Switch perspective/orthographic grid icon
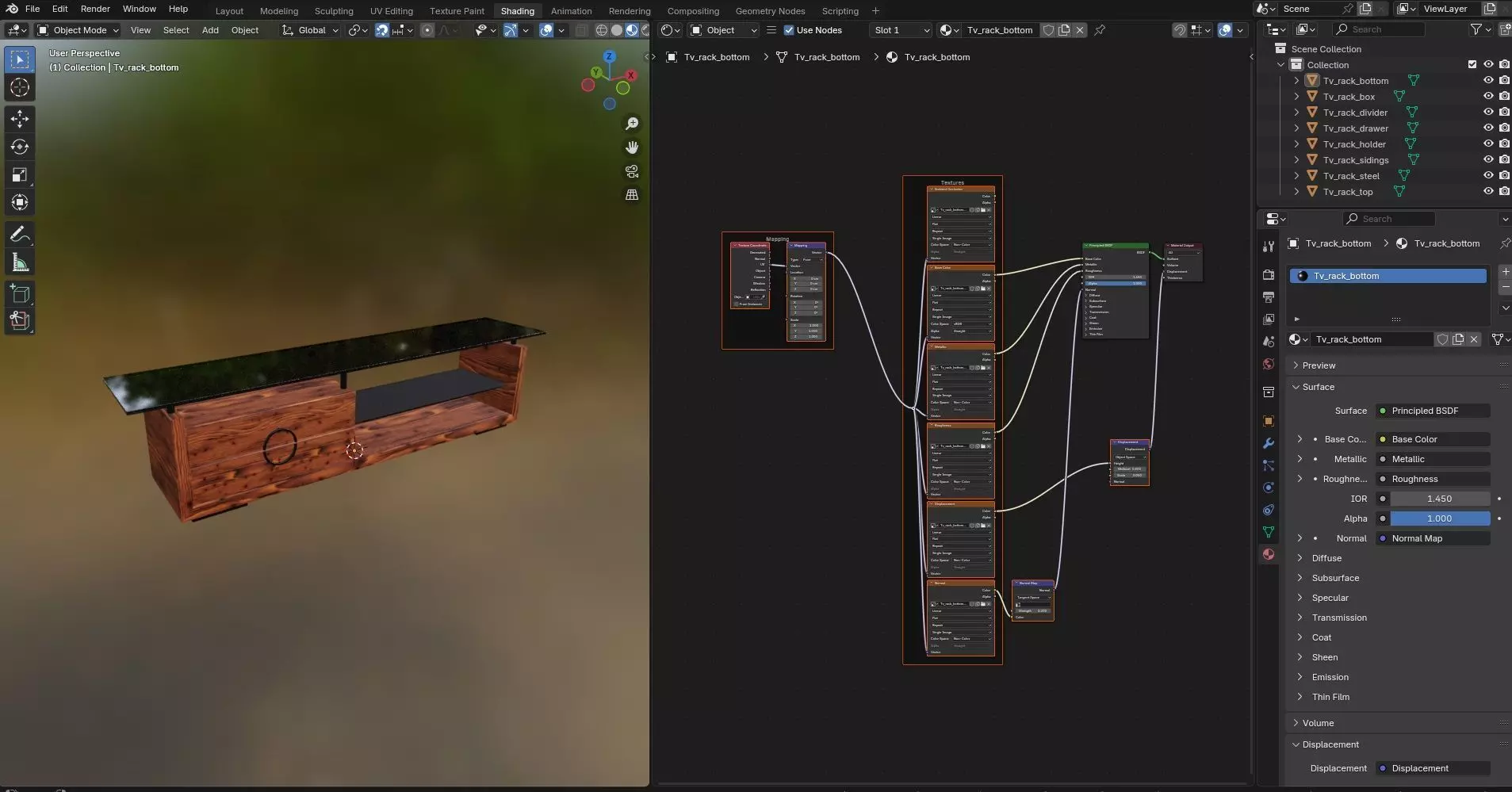The width and height of the screenshot is (1512, 792). pos(632,195)
